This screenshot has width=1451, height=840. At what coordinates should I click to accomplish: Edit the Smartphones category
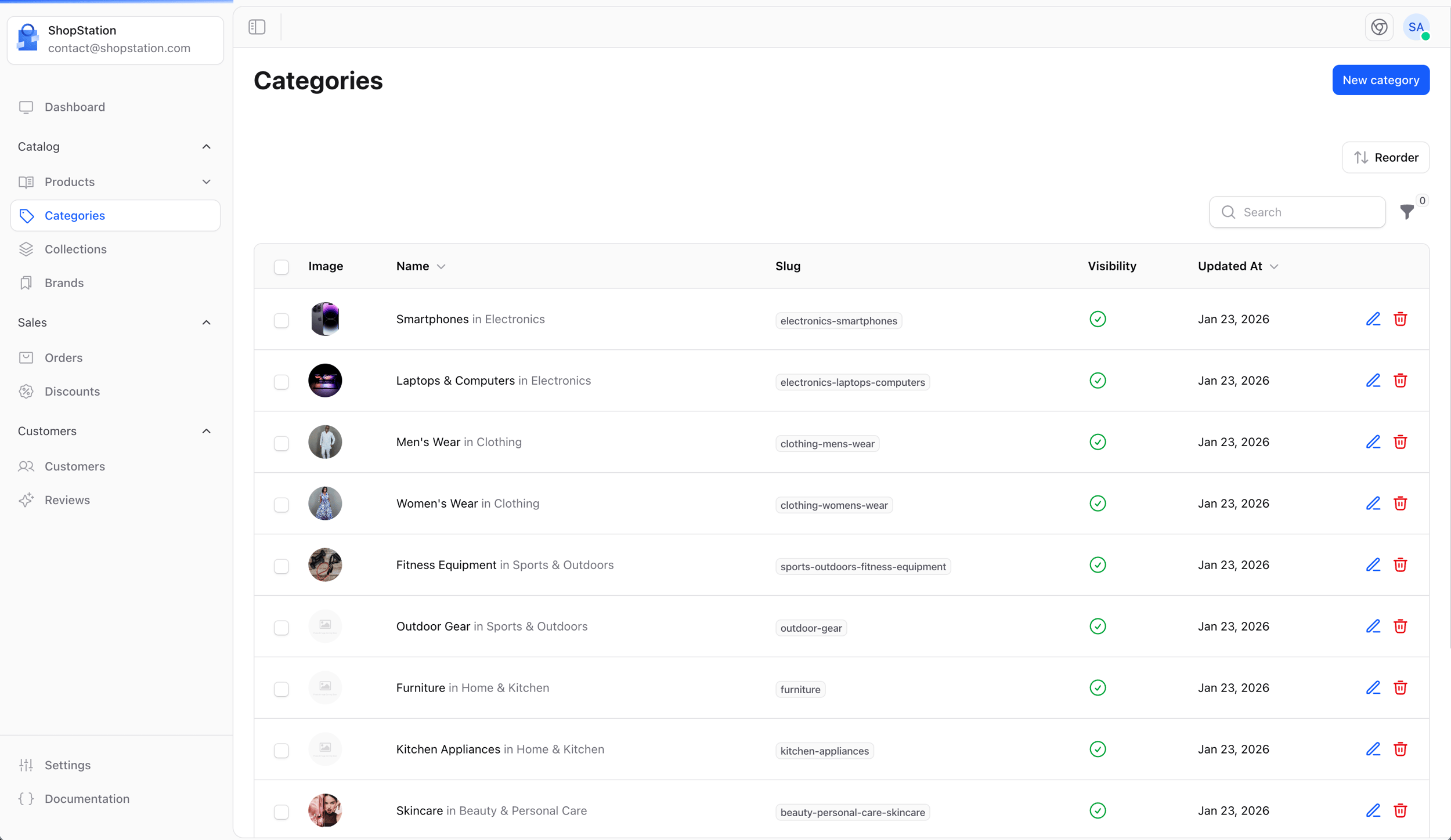(x=1373, y=319)
